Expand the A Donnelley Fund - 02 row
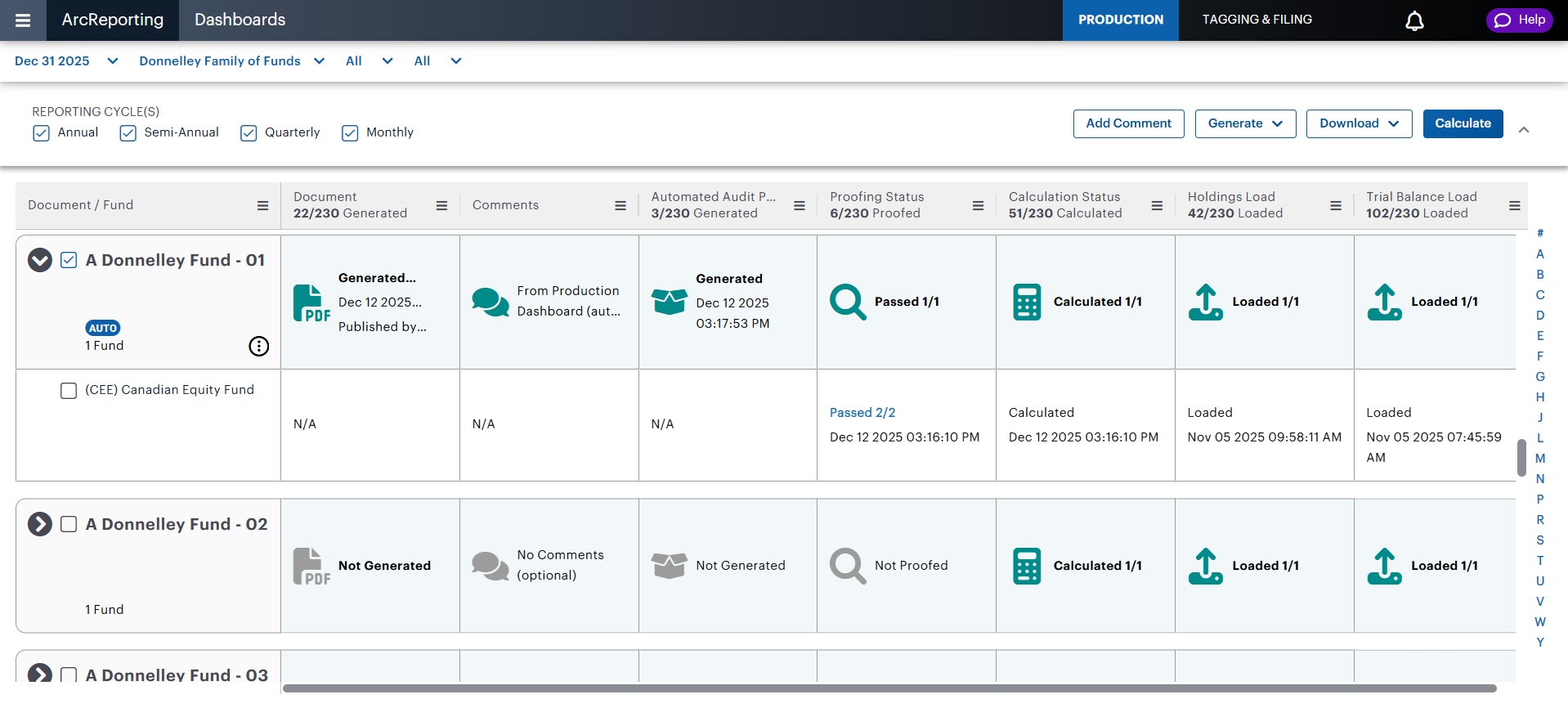This screenshot has height=708, width=1568. (40, 524)
